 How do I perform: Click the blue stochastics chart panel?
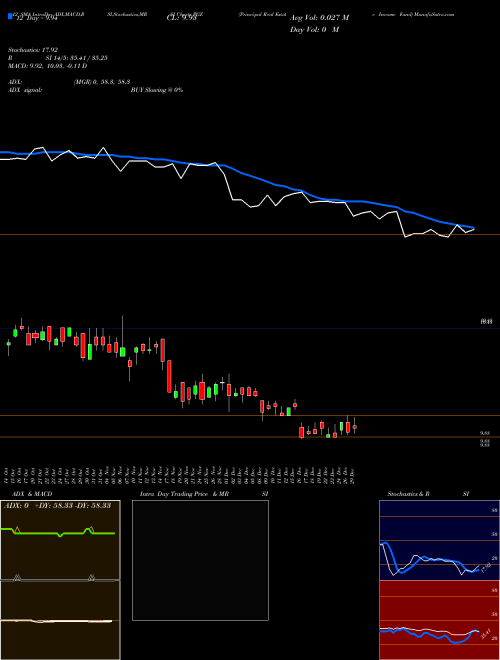click(x=439, y=540)
